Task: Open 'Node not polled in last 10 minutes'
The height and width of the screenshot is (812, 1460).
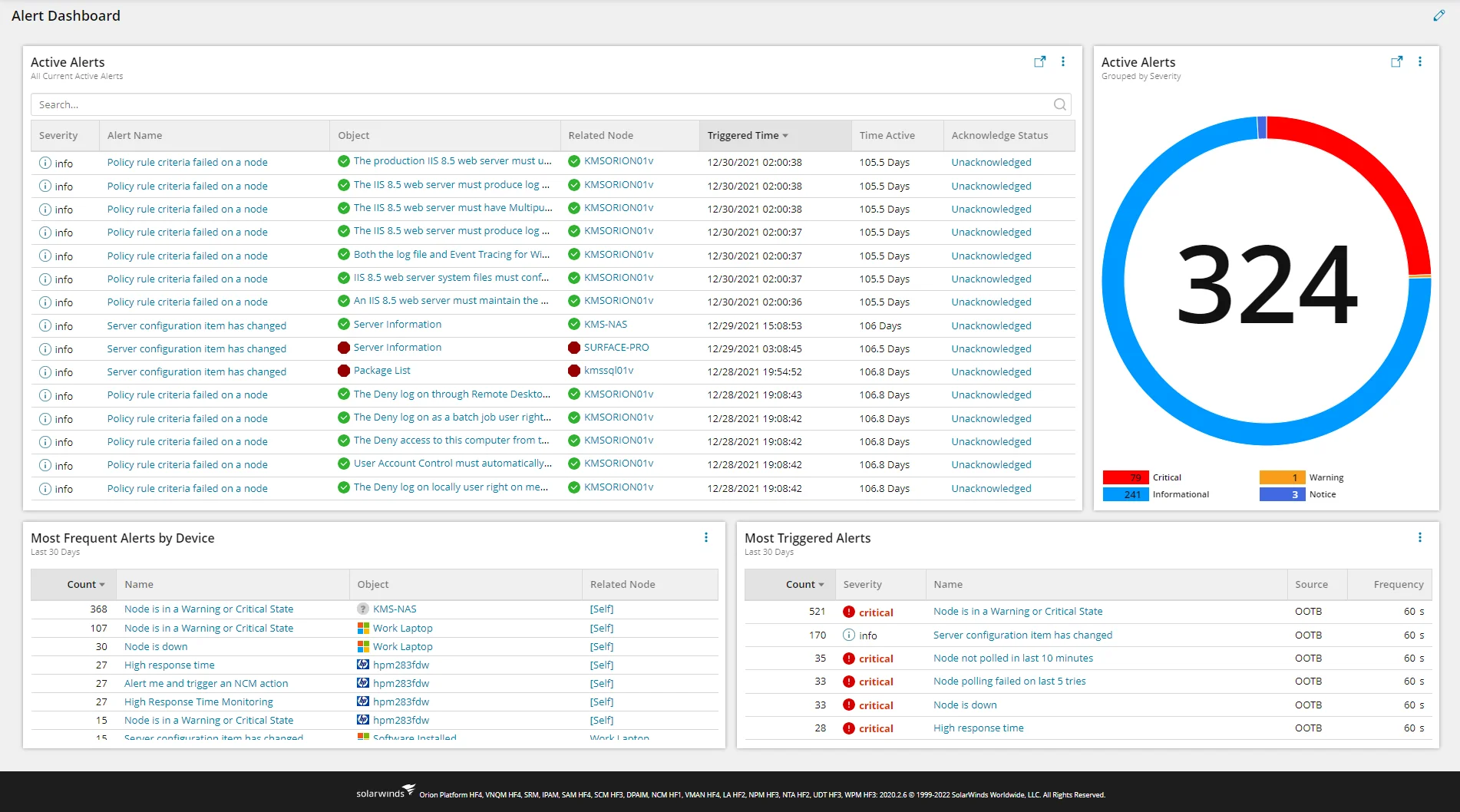Action: pyautogui.click(x=1012, y=659)
